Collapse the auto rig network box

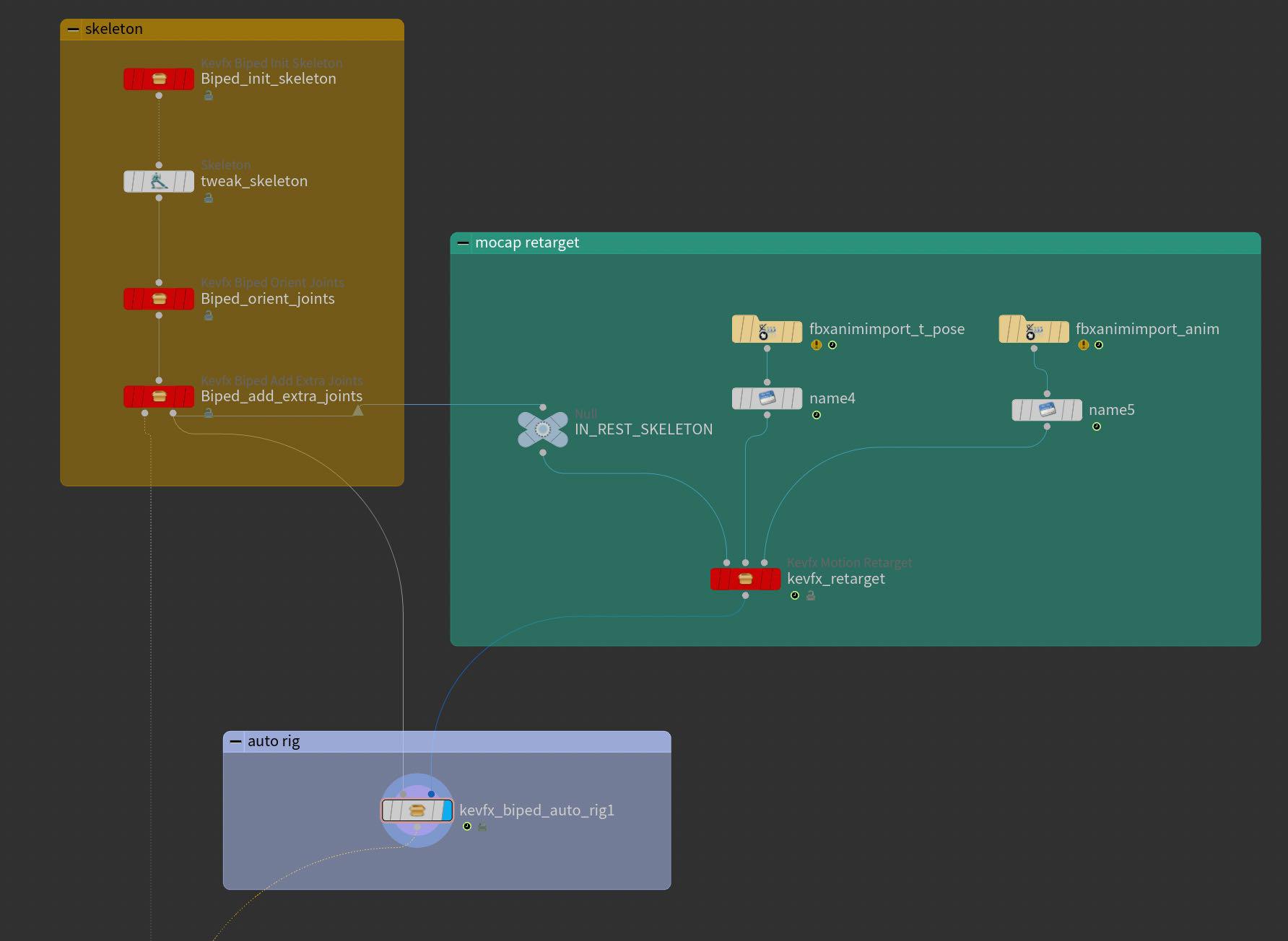236,740
